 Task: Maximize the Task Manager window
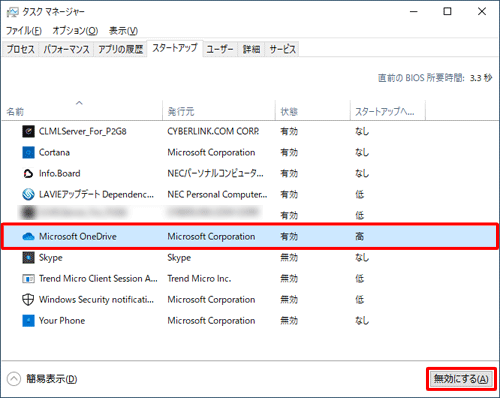(x=447, y=12)
